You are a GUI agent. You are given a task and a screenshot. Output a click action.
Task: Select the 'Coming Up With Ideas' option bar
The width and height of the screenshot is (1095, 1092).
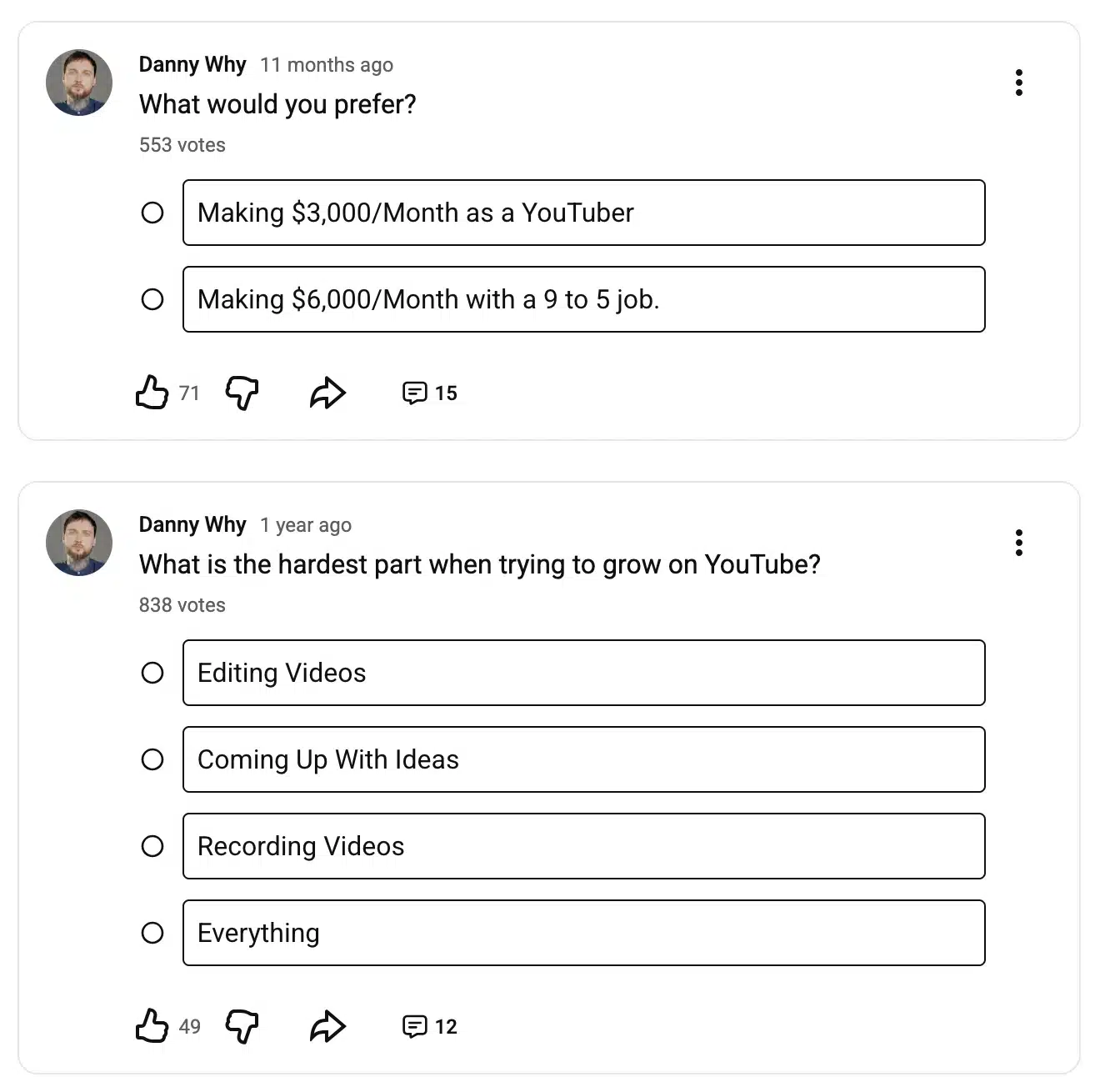tap(583, 759)
